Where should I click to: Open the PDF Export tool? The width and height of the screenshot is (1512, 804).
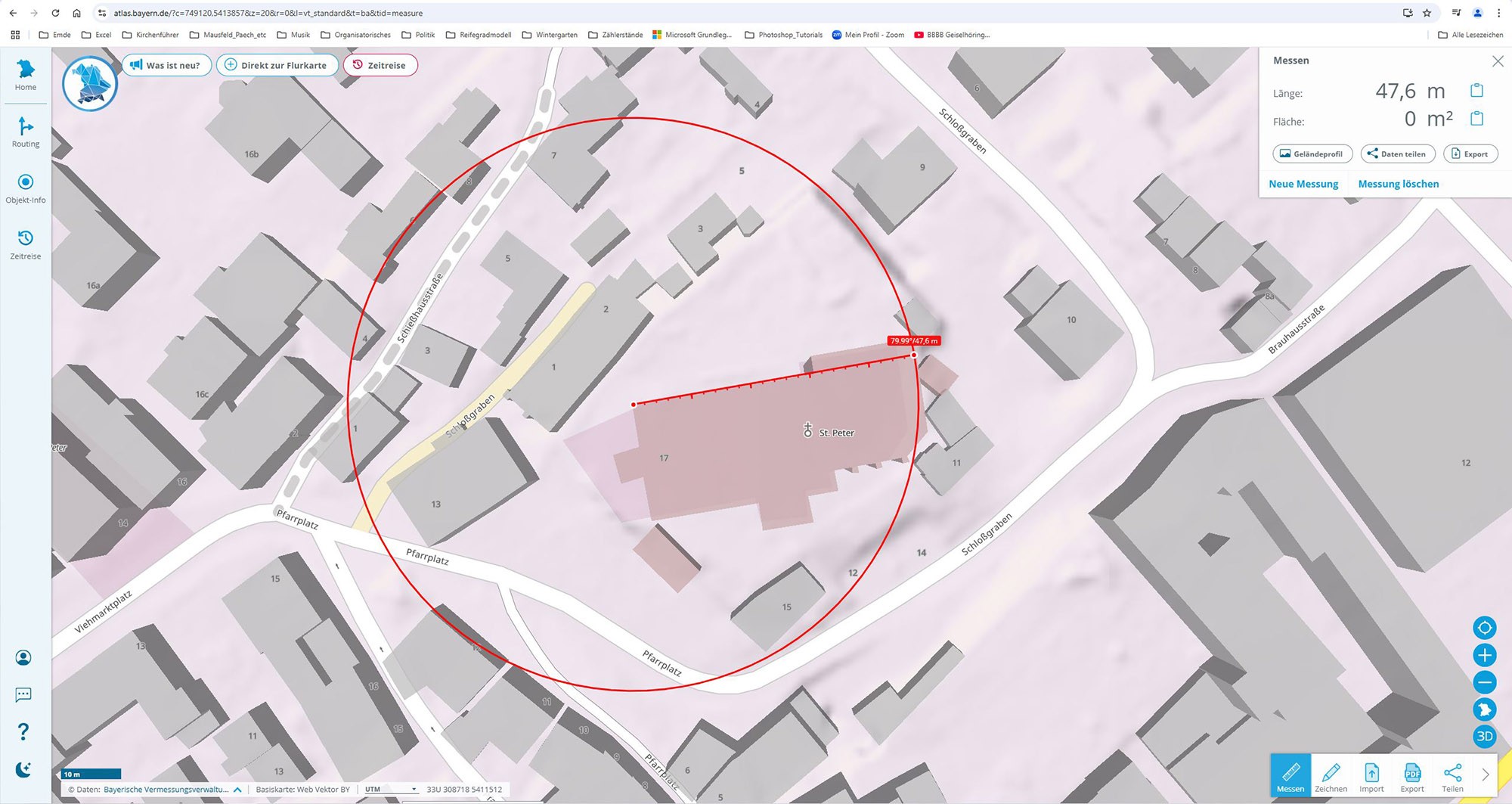pyautogui.click(x=1411, y=777)
